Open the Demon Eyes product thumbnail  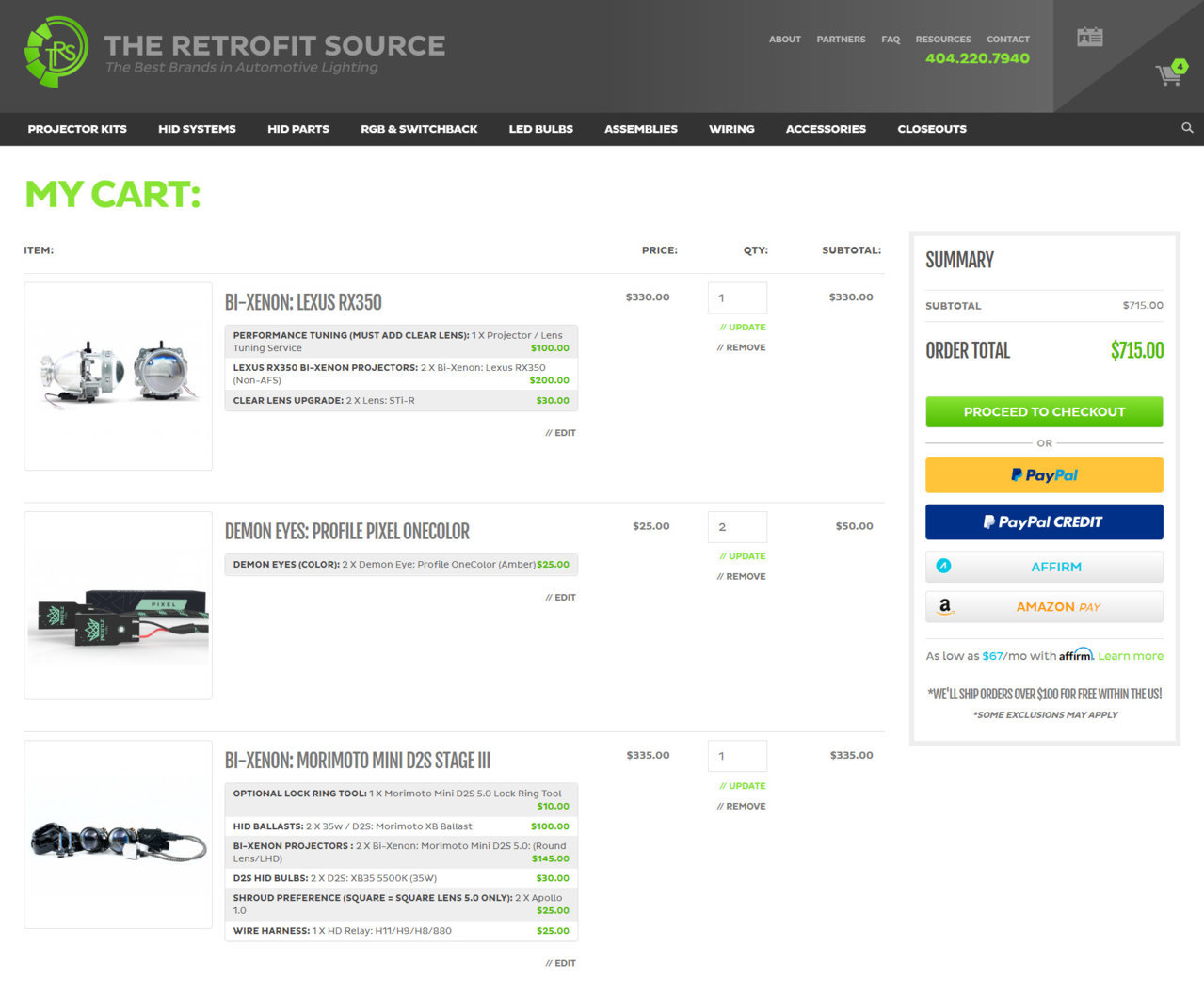(x=118, y=605)
